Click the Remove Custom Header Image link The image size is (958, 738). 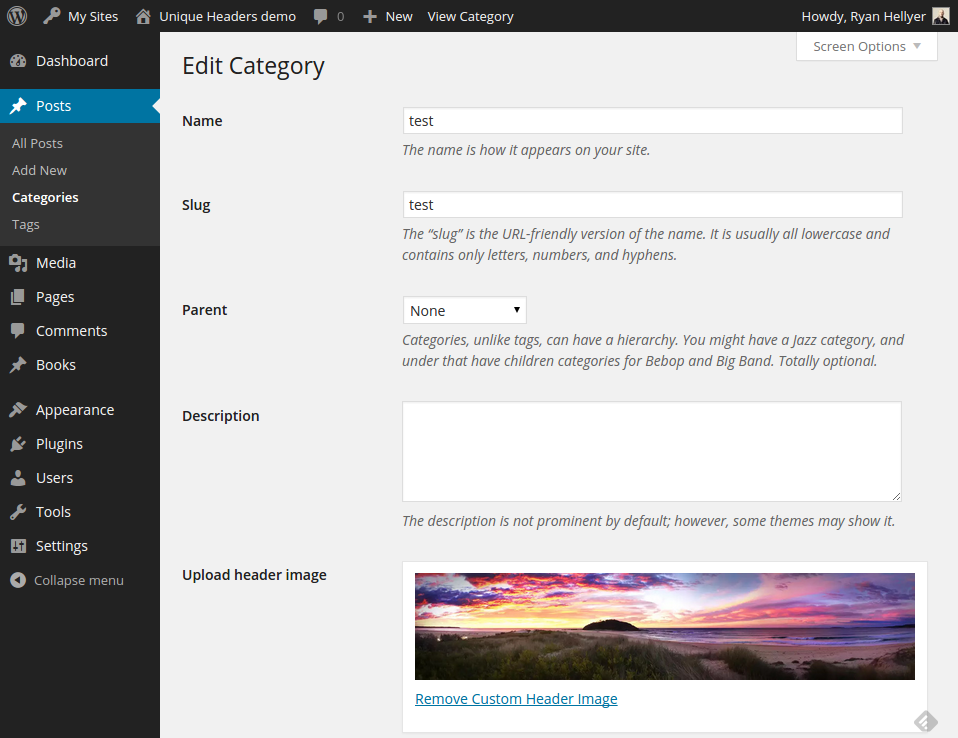pyautogui.click(x=516, y=699)
